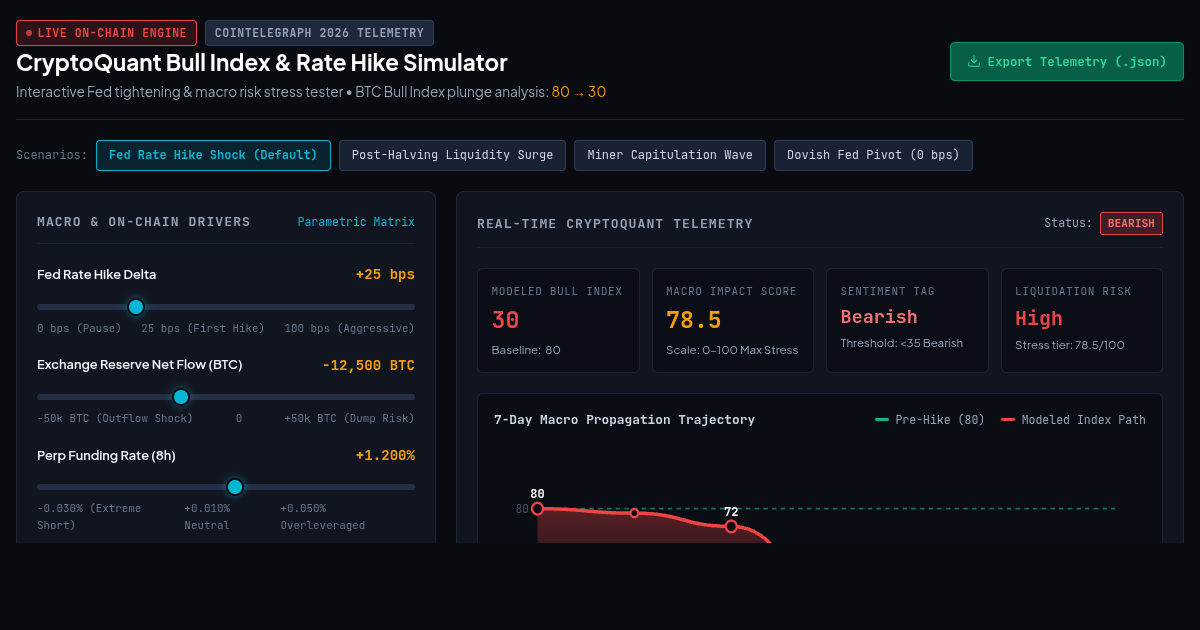The height and width of the screenshot is (630, 1200).
Task: Click the -12,500 BTC value text
Action: coord(369,366)
